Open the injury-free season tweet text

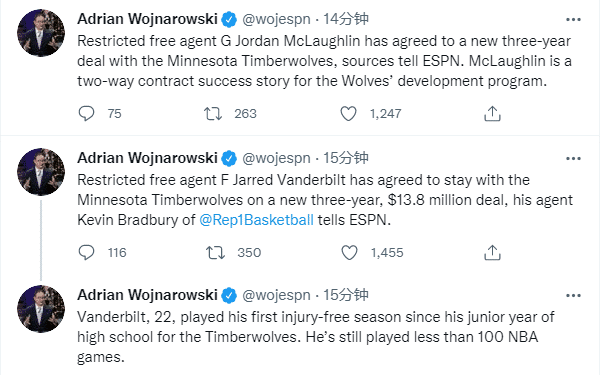click(315, 337)
